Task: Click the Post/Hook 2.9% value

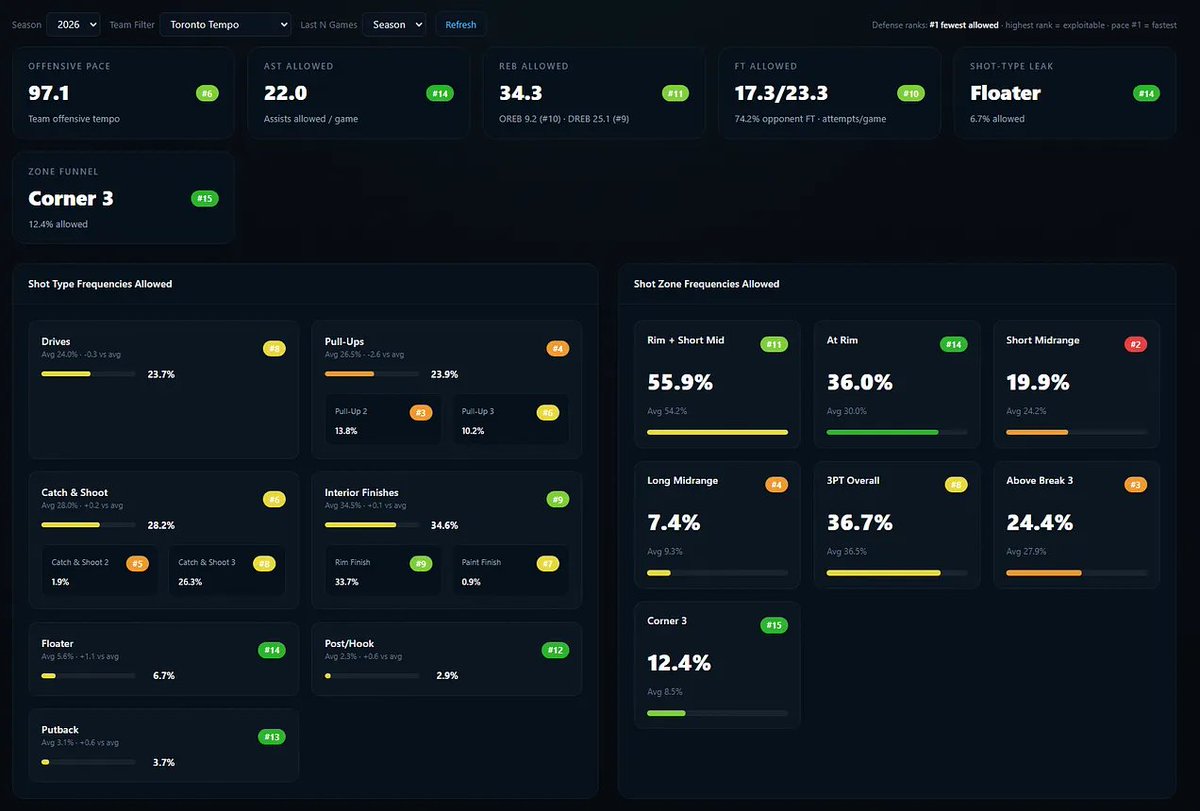Action: point(448,676)
